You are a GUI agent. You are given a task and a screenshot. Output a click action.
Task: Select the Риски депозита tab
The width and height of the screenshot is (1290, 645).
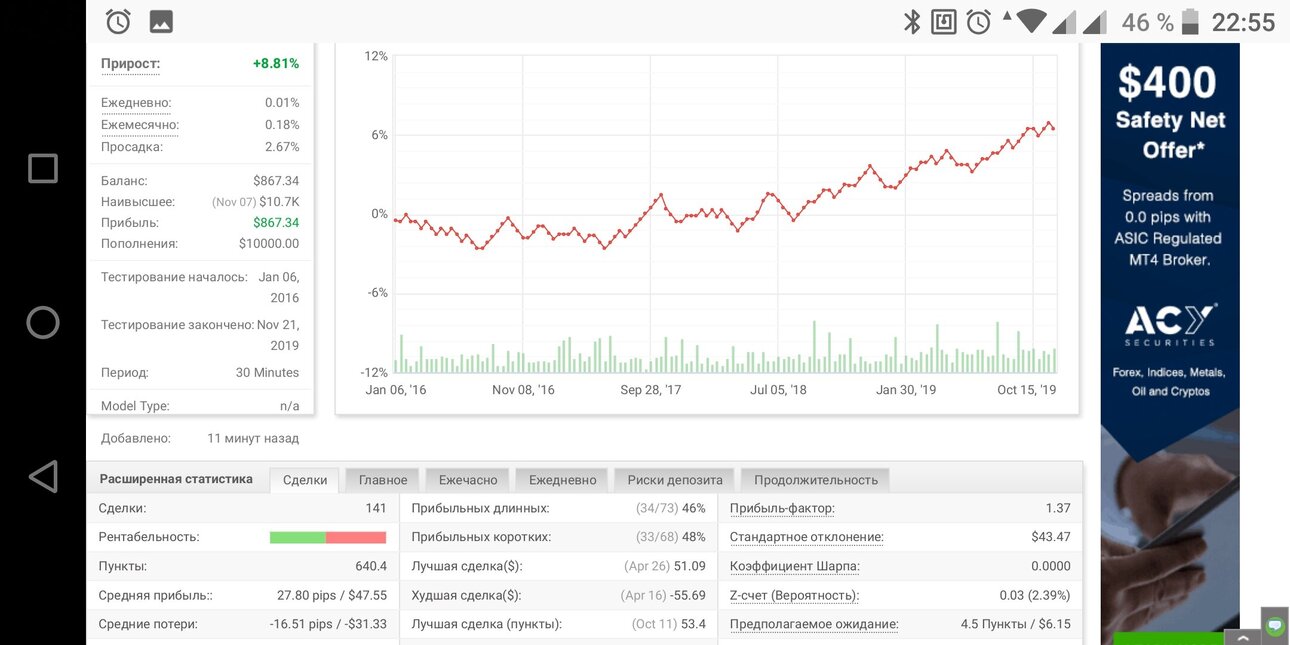coord(675,480)
